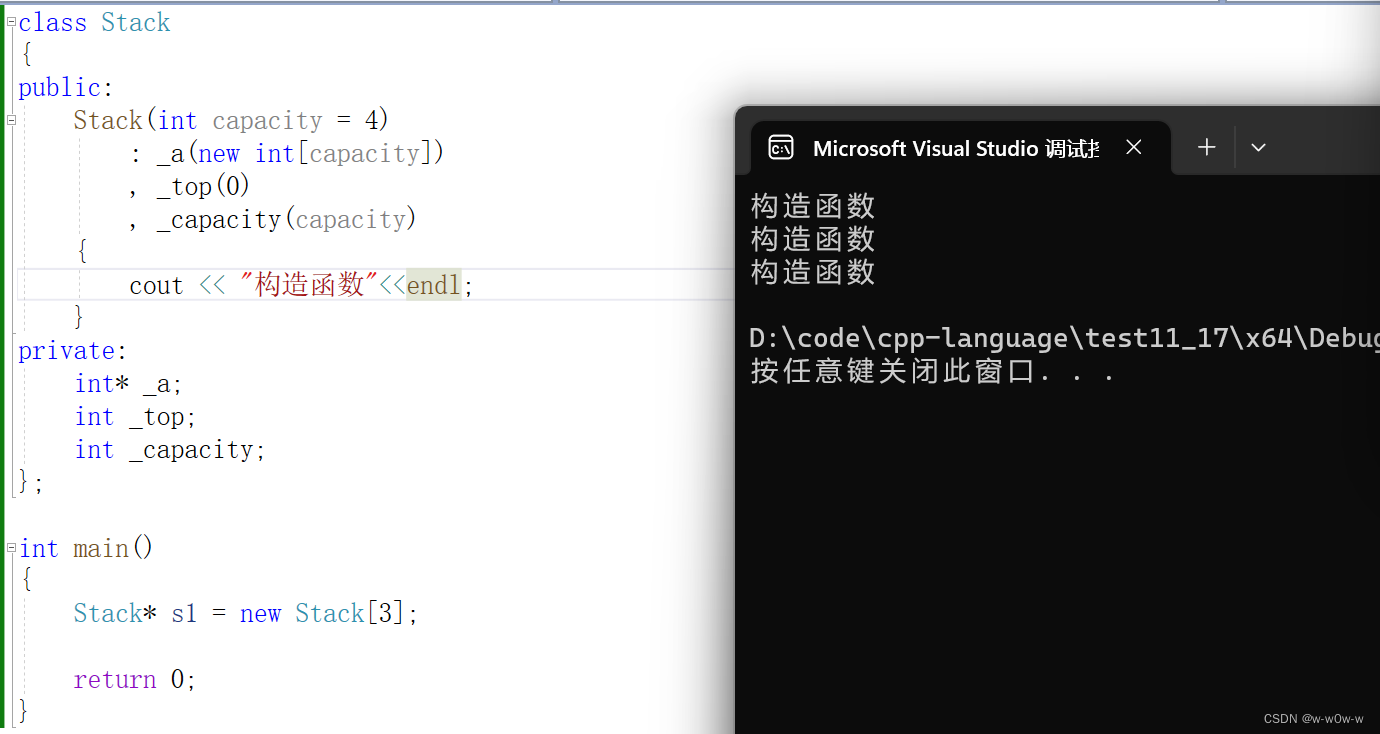The image size is (1380, 734).
Task: Collapse the class Stack code block
Action: pos(11,21)
